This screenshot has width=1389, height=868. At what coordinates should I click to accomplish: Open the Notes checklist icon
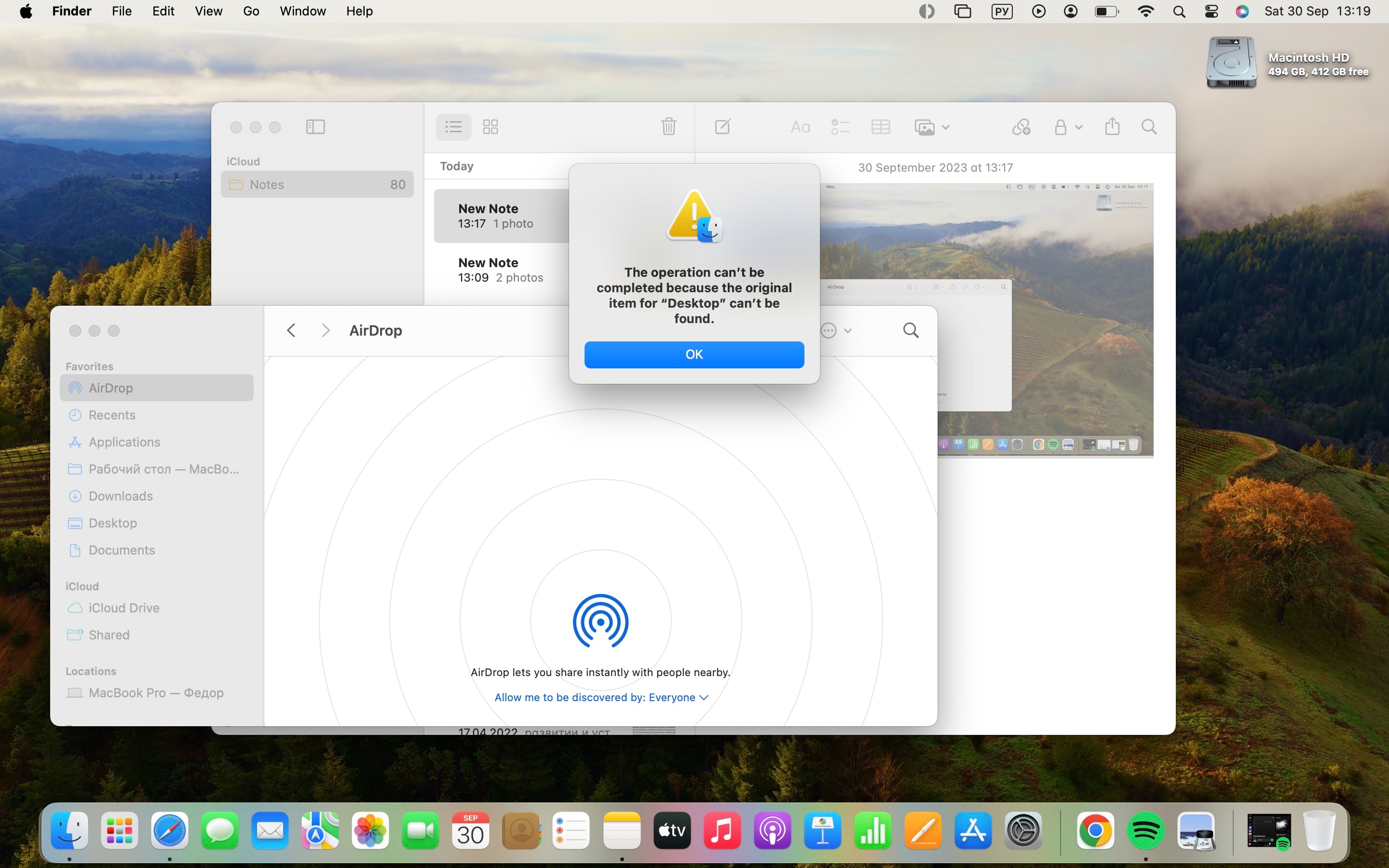(840, 127)
